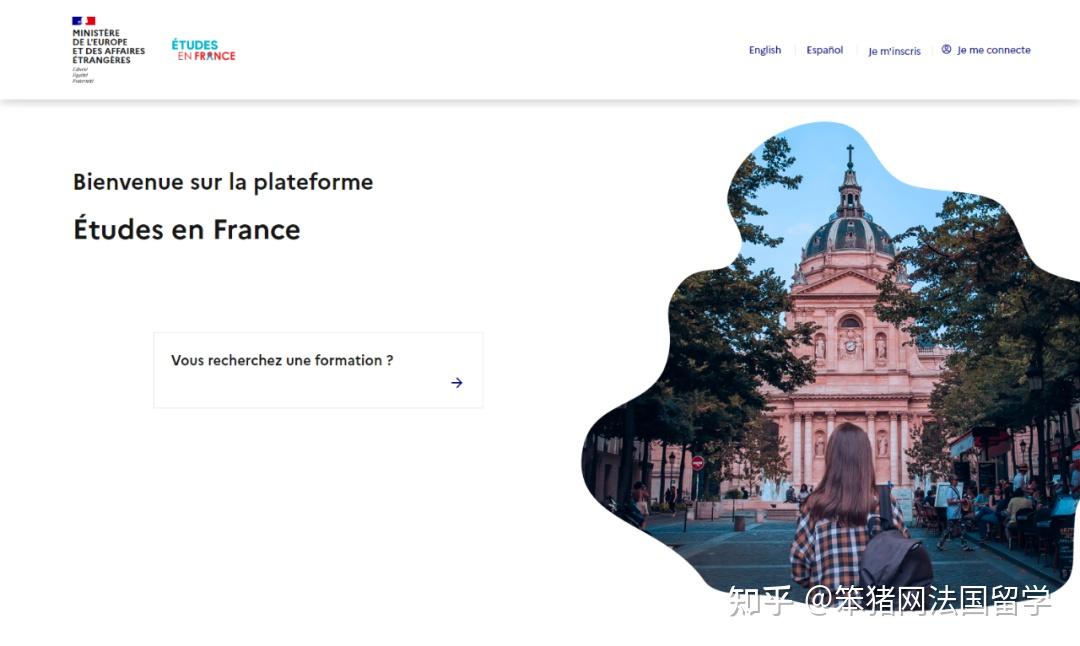
Task: Click the "Études en France" page title
Action: tap(185, 229)
